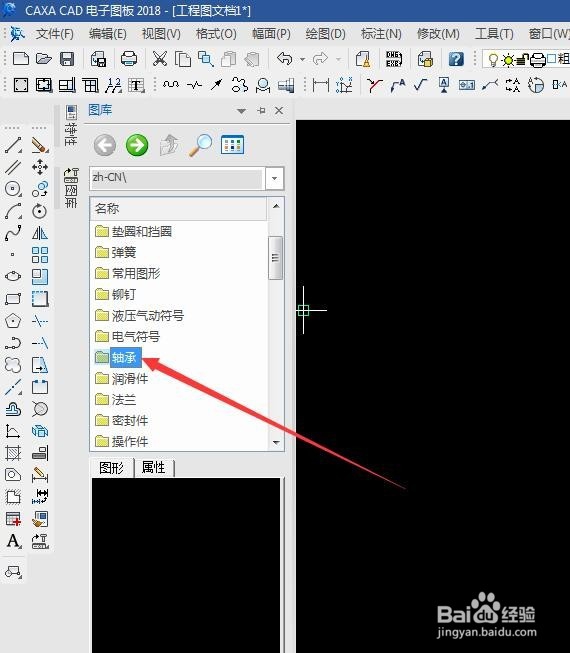The width and height of the screenshot is (570, 653).
Task: Select the Spline curve tool
Action: point(13,233)
